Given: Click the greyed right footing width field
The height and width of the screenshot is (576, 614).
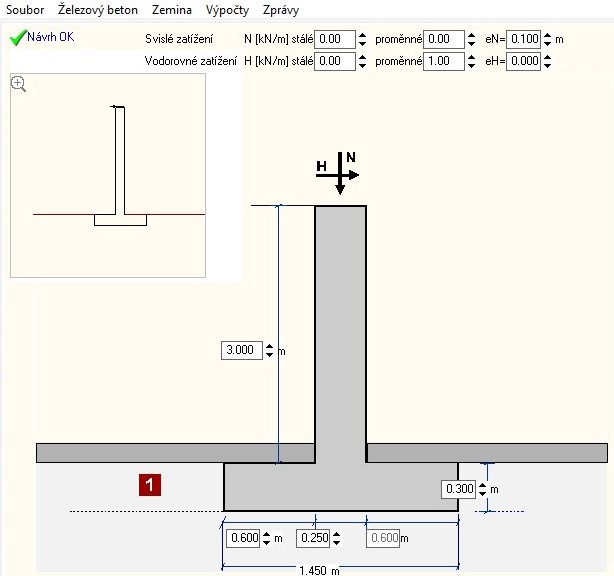Looking at the screenshot, I should pyautogui.click(x=383, y=538).
